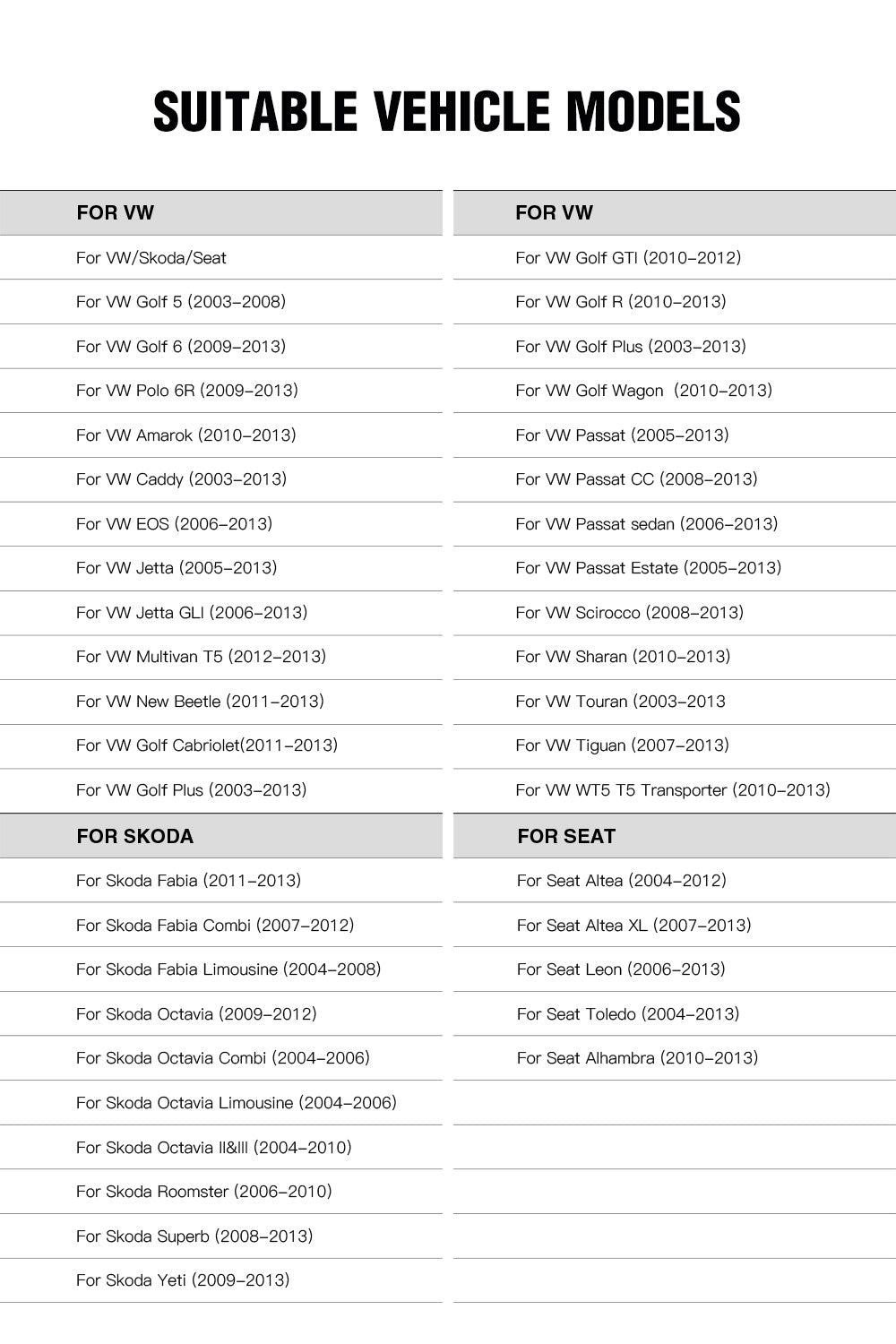896x1344 pixels.
Task: Select For VW Golf 5 (2003-2008)
Action: click(x=181, y=302)
